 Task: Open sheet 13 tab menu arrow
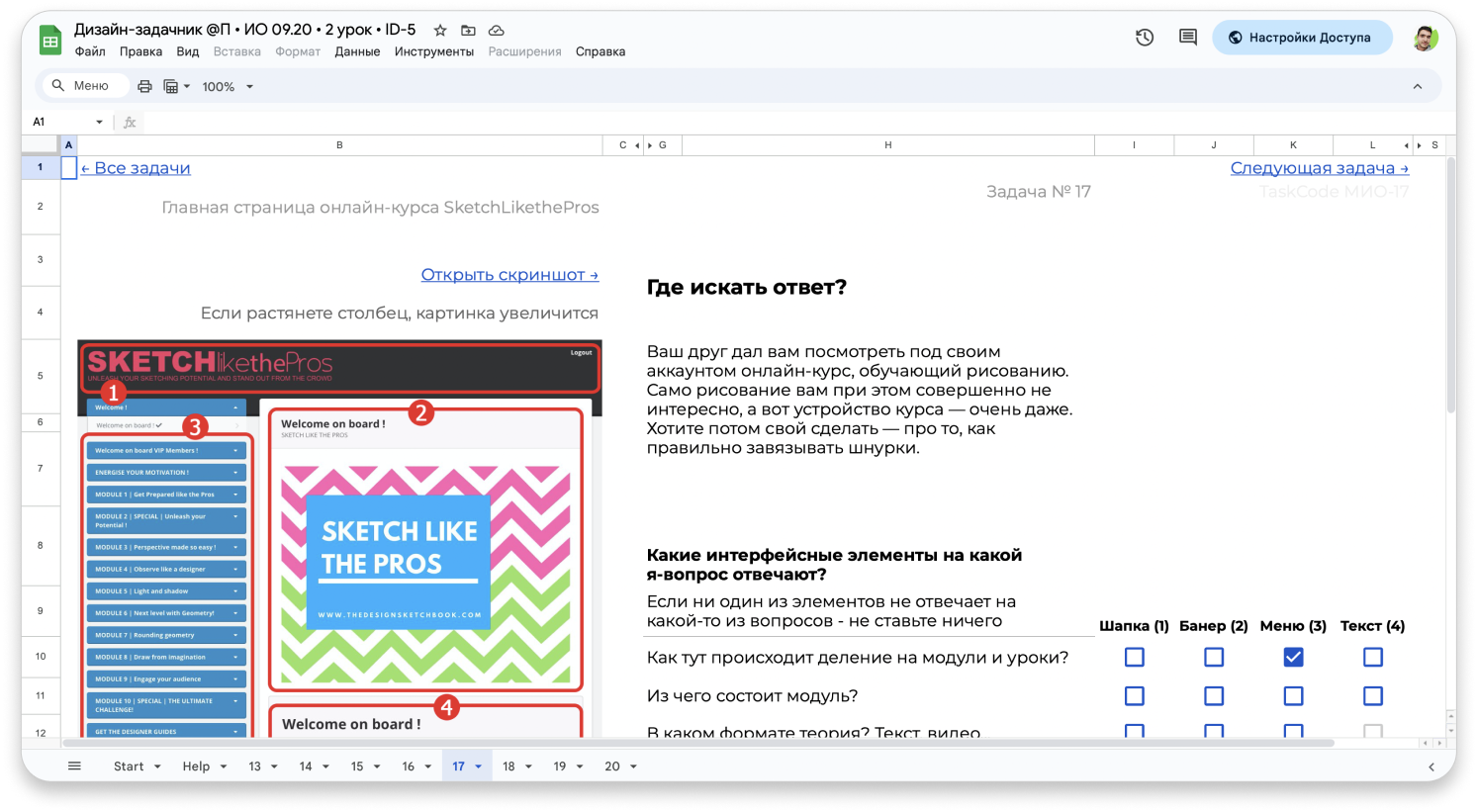point(274,767)
